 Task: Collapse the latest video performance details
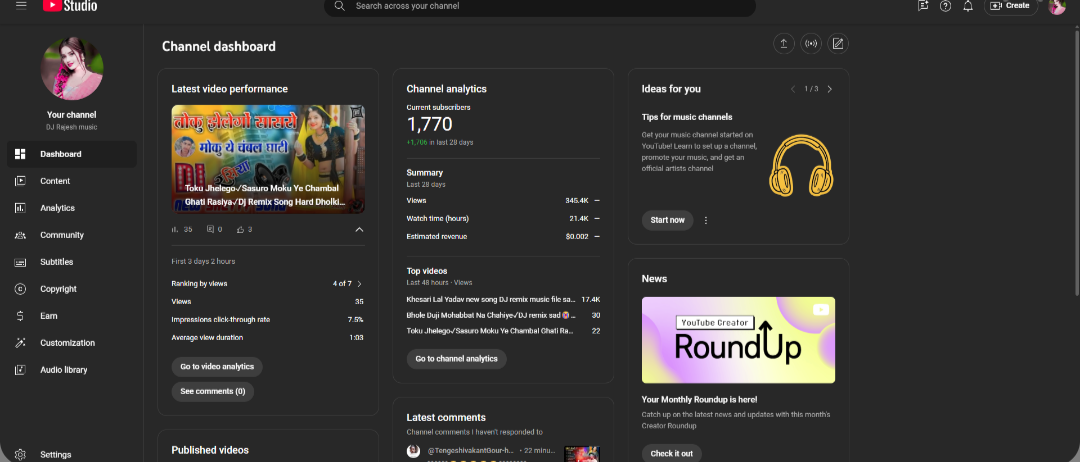pyautogui.click(x=359, y=229)
